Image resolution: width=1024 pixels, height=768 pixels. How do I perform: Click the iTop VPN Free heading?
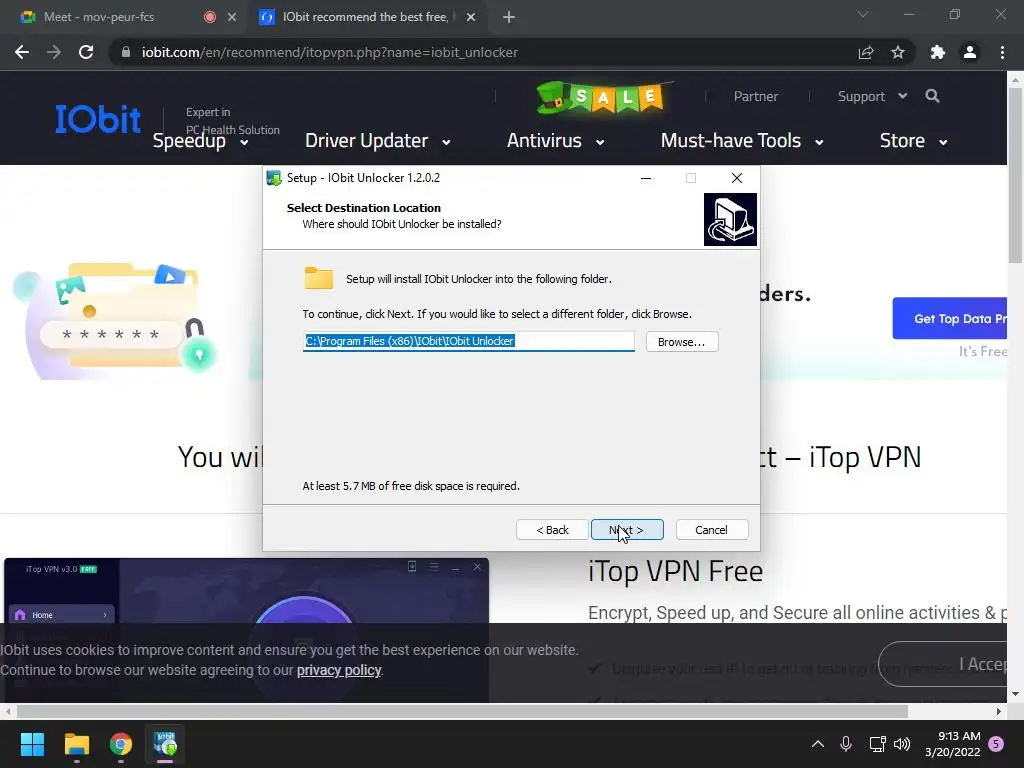pyautogui.click(x=675, y=571)
